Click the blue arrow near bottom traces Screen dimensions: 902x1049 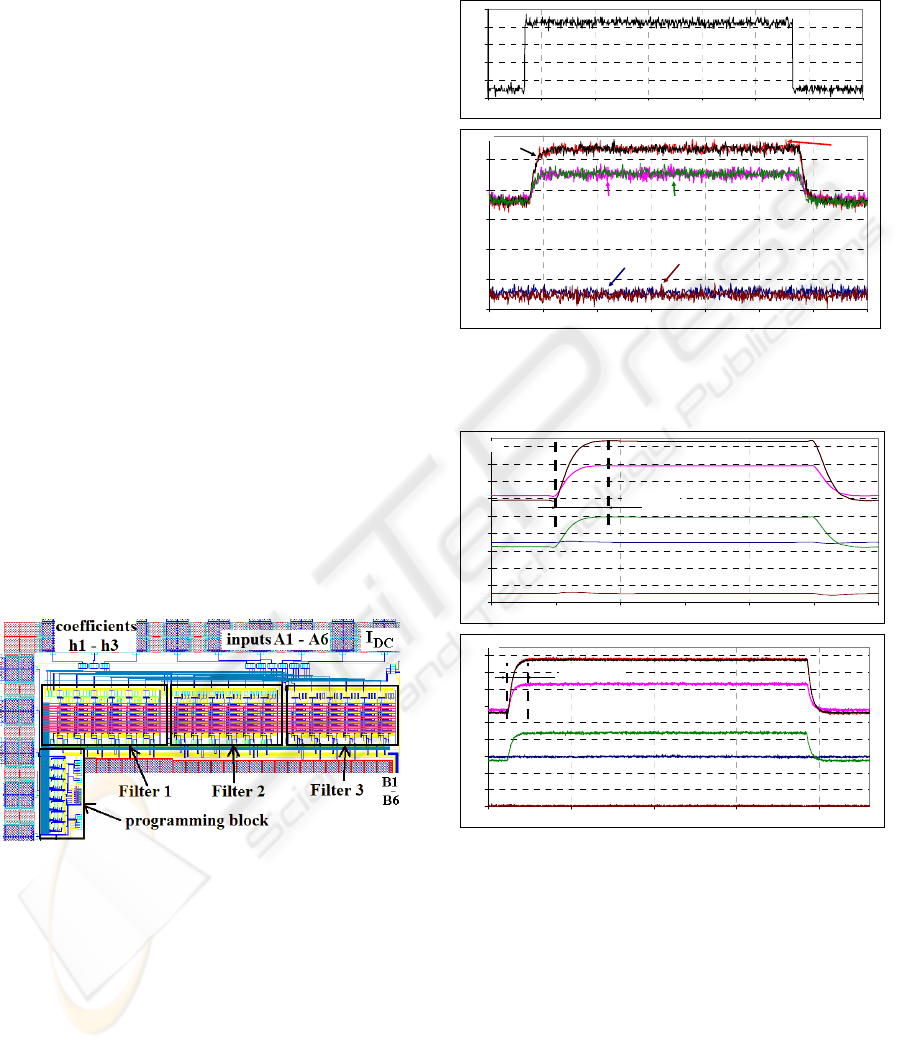[x=617, y=277]
